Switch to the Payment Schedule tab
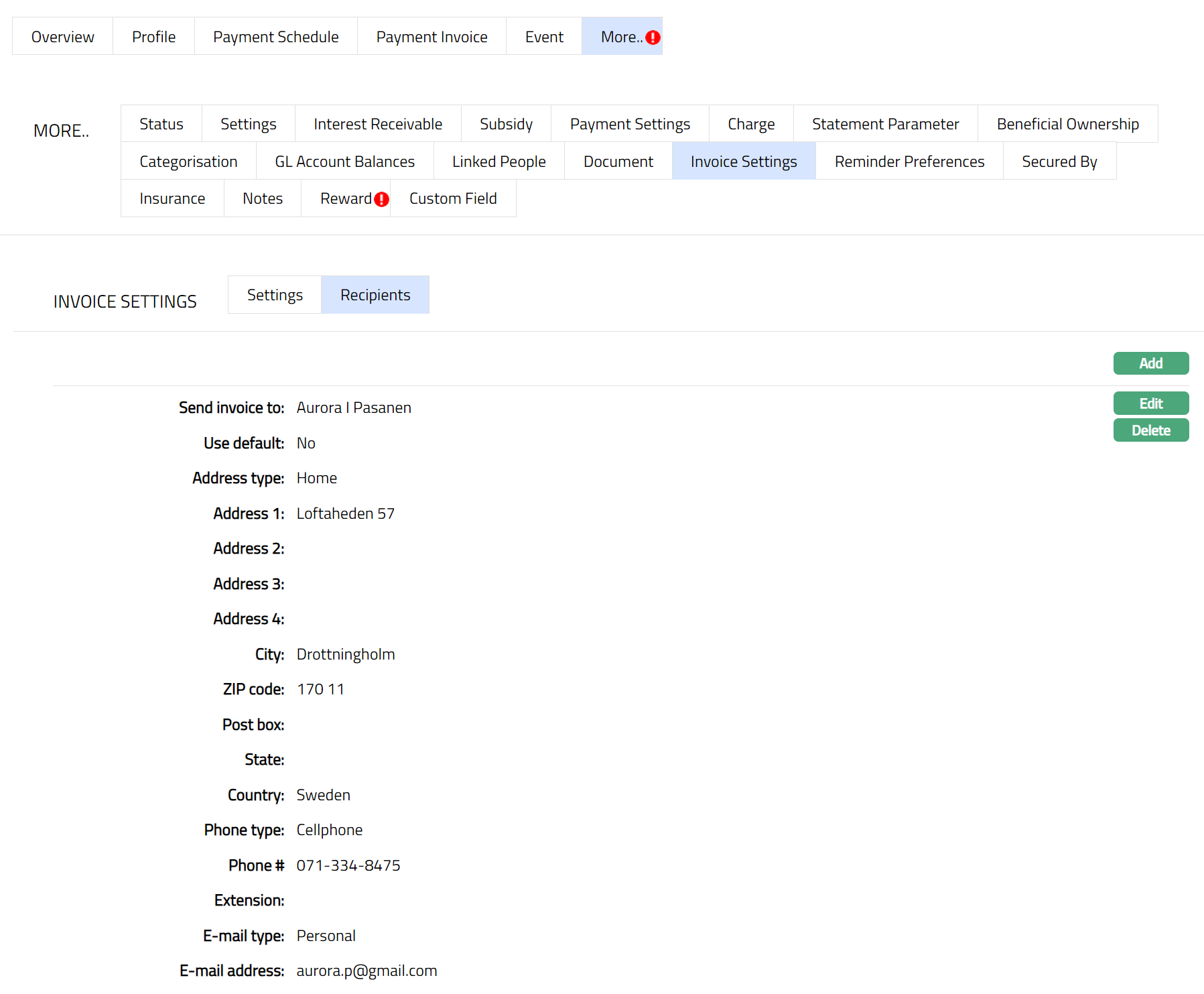The width and height of the screenshot is (1204, 994). [275, 37]
